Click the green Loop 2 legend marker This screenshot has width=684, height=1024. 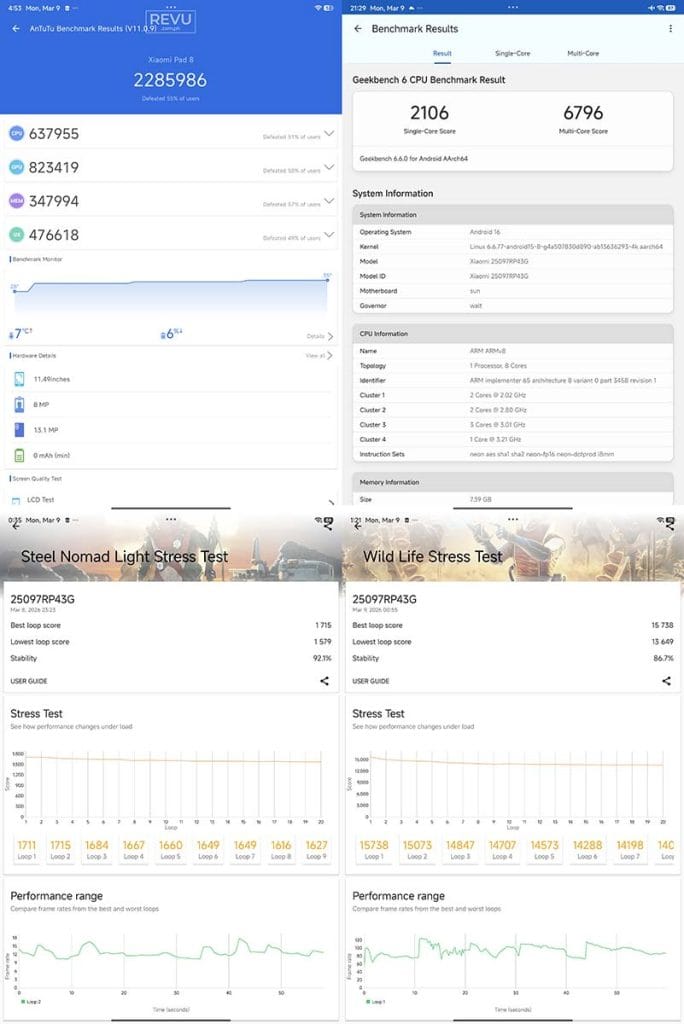[23, 1001]
